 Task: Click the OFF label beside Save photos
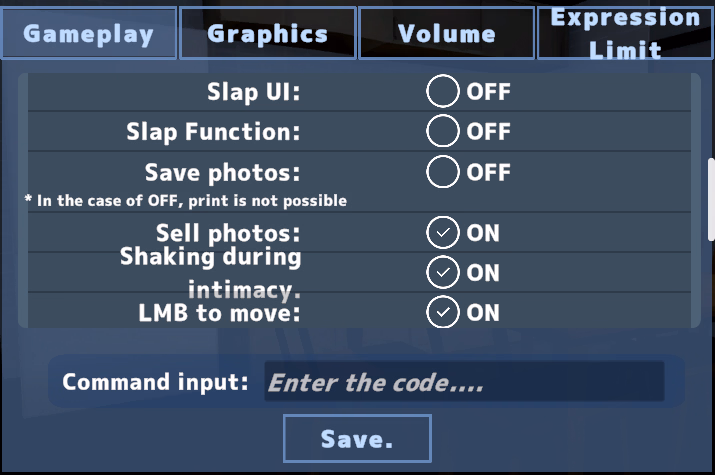click(x=488, y=172)
